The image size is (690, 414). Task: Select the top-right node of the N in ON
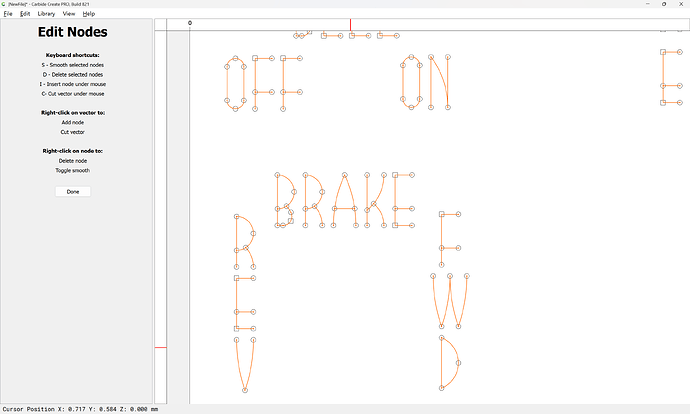pyautogui.click(x=447, y=57)
